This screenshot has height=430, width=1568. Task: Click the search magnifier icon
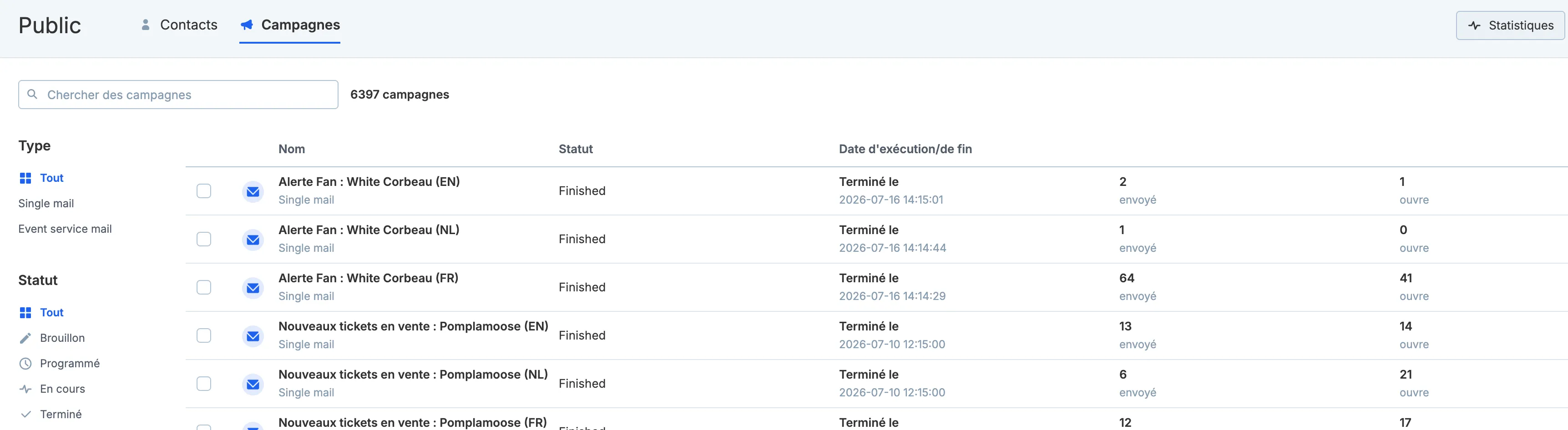[33, 94]
